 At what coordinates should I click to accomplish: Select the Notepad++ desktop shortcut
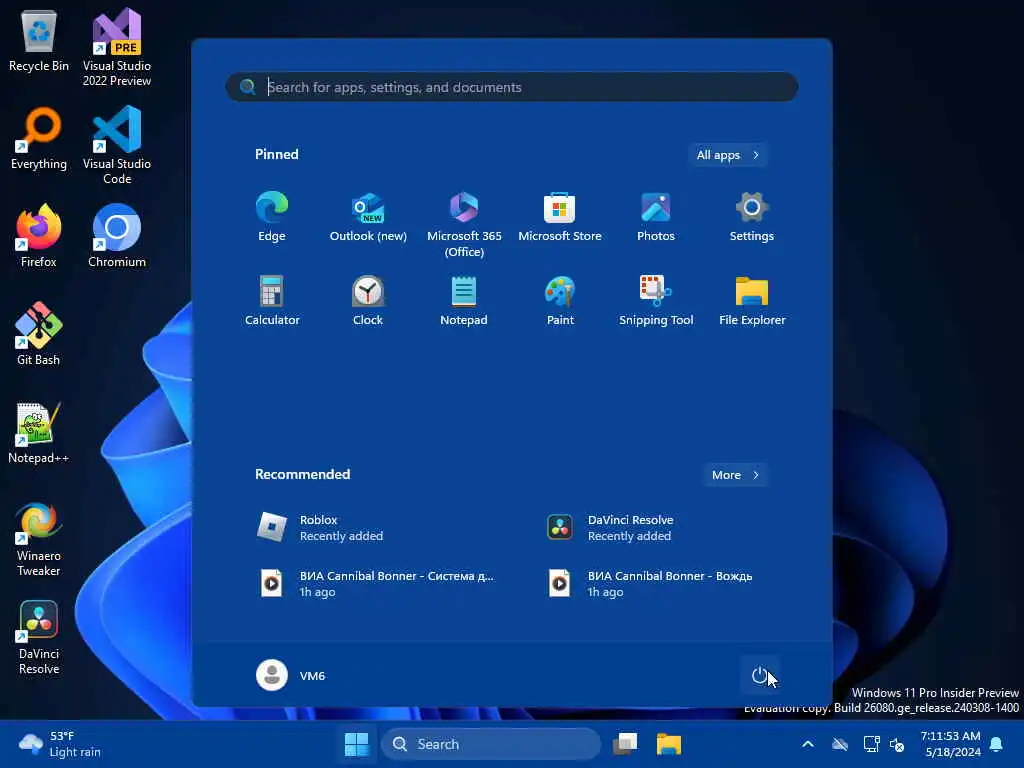pyautogui.click(x=39, y=432)
